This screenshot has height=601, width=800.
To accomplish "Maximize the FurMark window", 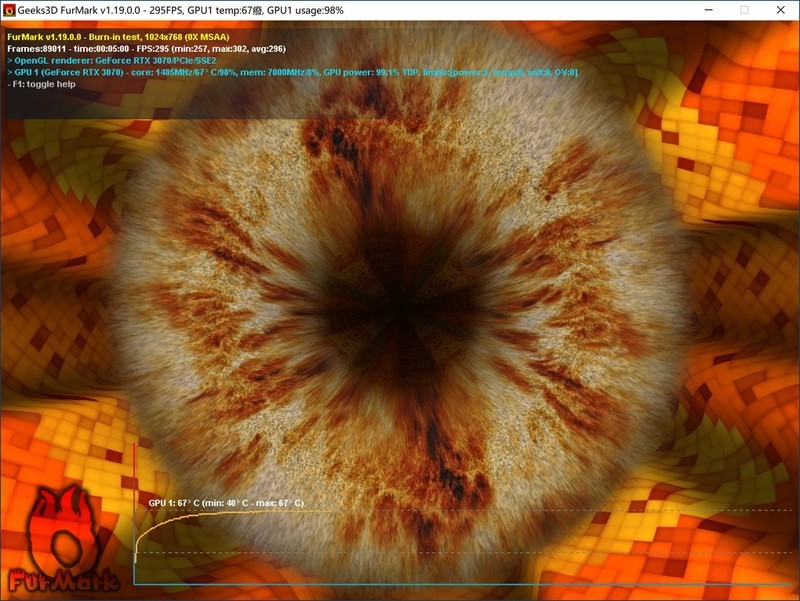I will 744,10.
